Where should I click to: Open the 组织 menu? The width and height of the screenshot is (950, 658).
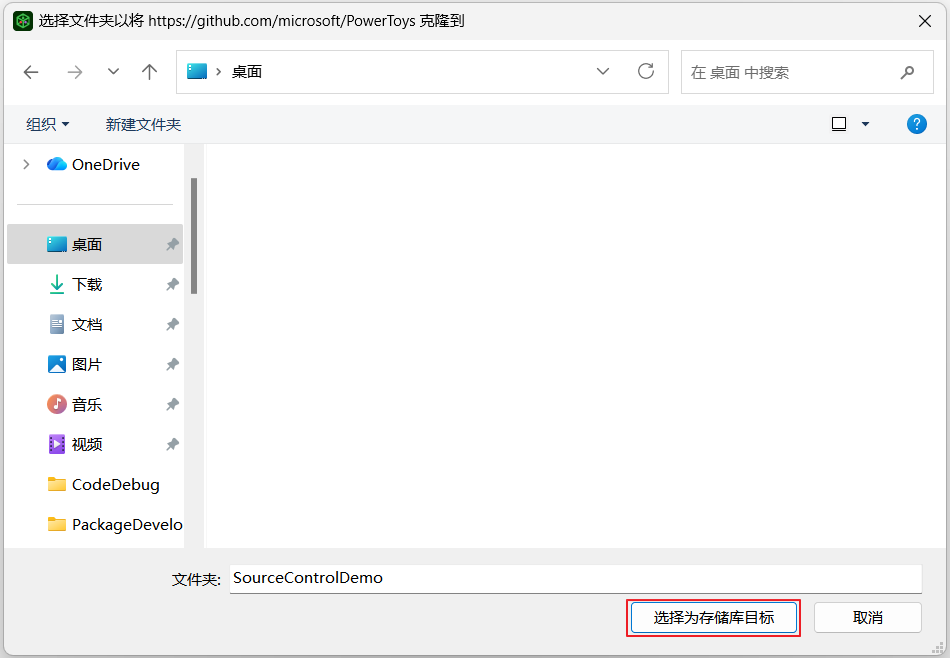point(48,124)
